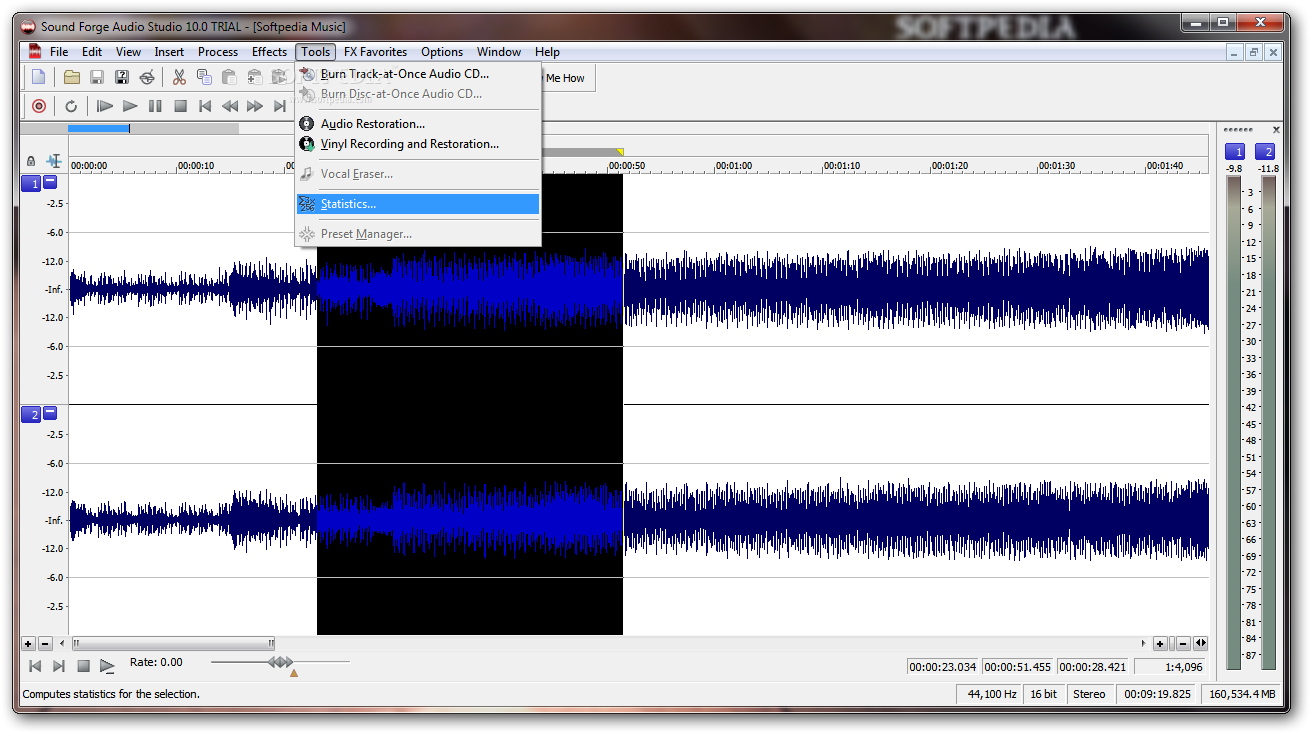Click Forward in transport toolbar

pos(255,106)
